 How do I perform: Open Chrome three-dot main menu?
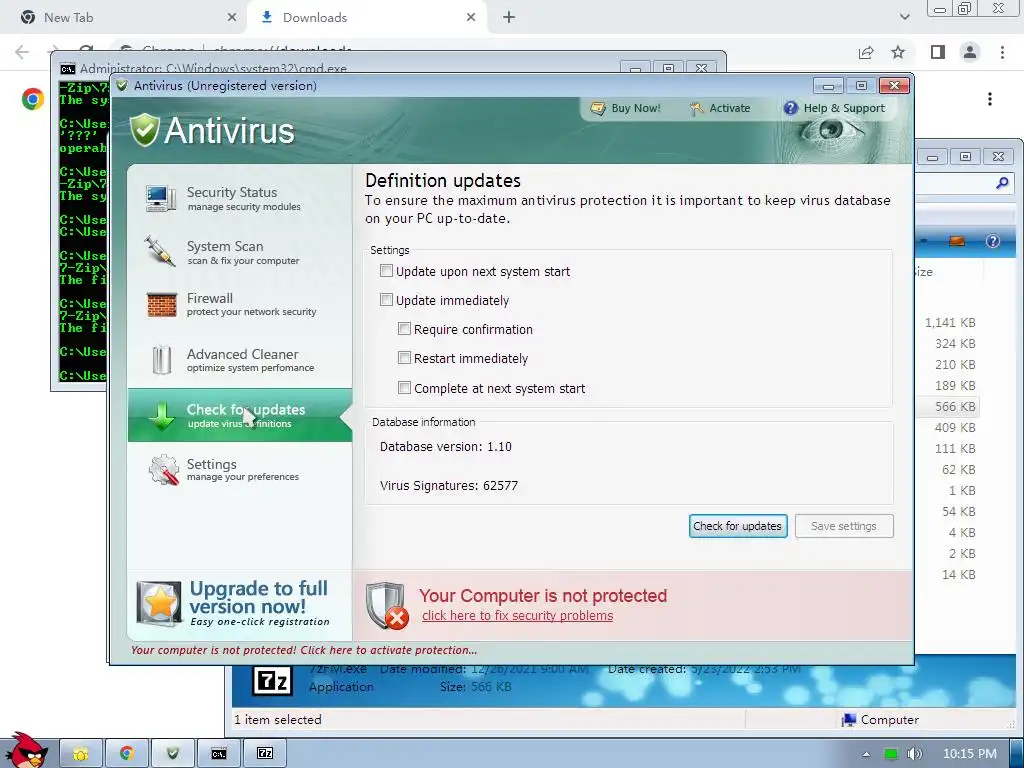[1002, 52]
